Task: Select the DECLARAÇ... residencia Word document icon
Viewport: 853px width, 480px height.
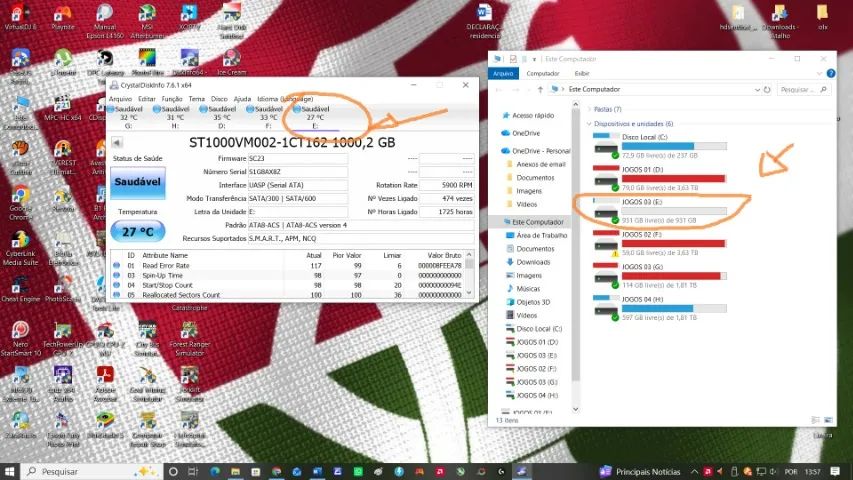Action: pos(484,21)
